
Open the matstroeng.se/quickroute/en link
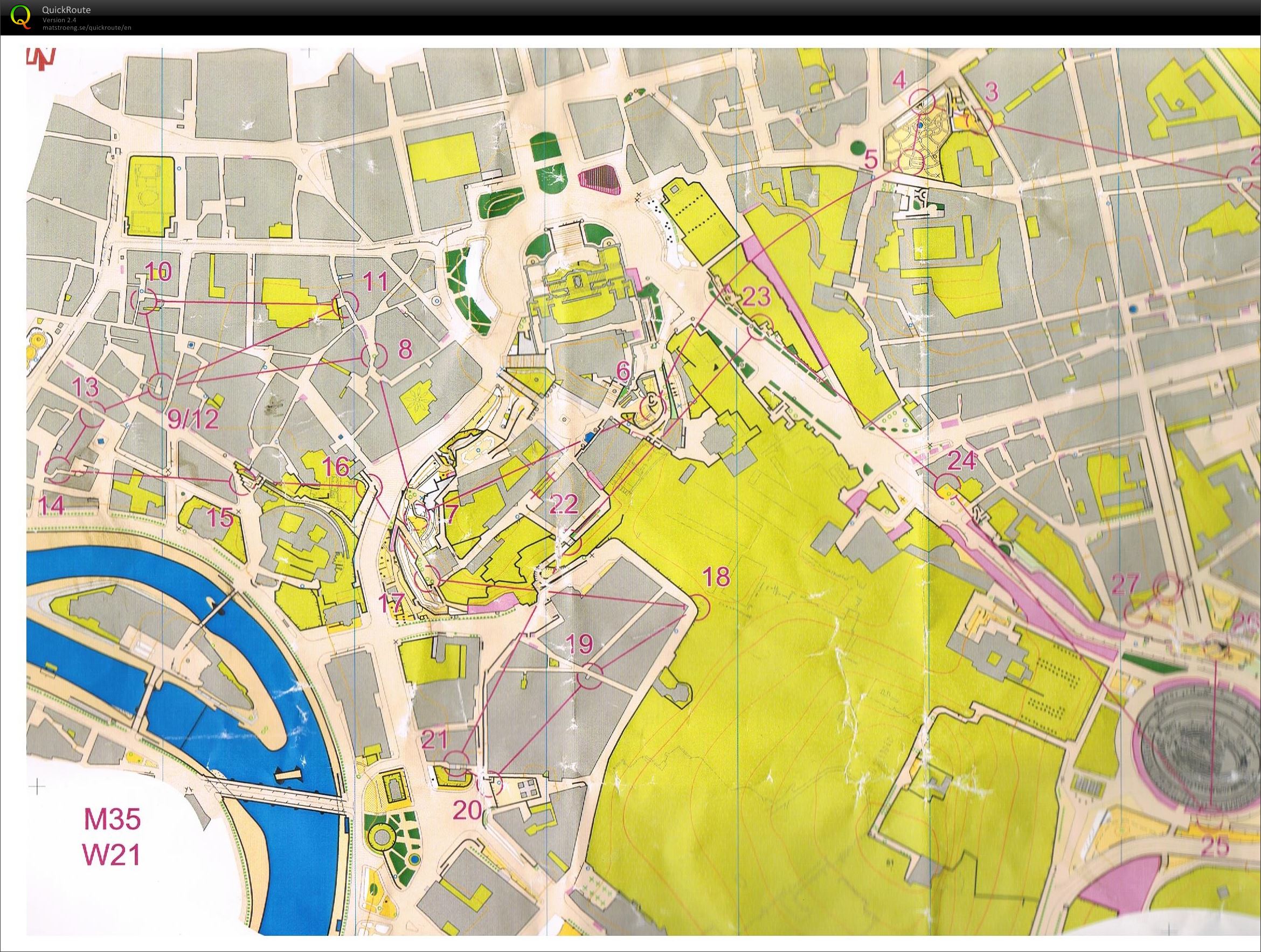(x=87, y=27)
